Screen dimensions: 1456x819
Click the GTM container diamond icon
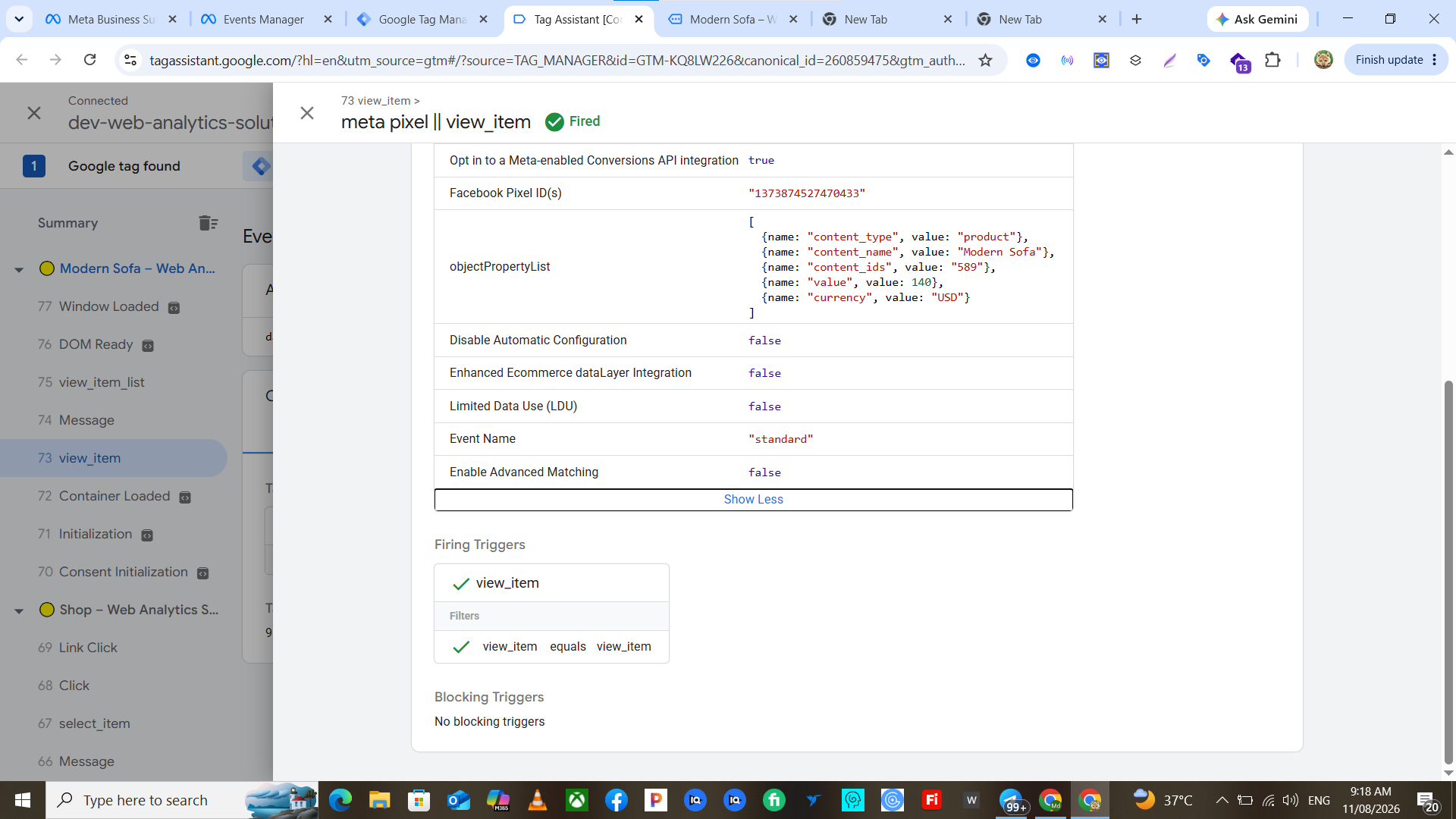(x=260, y=166)
